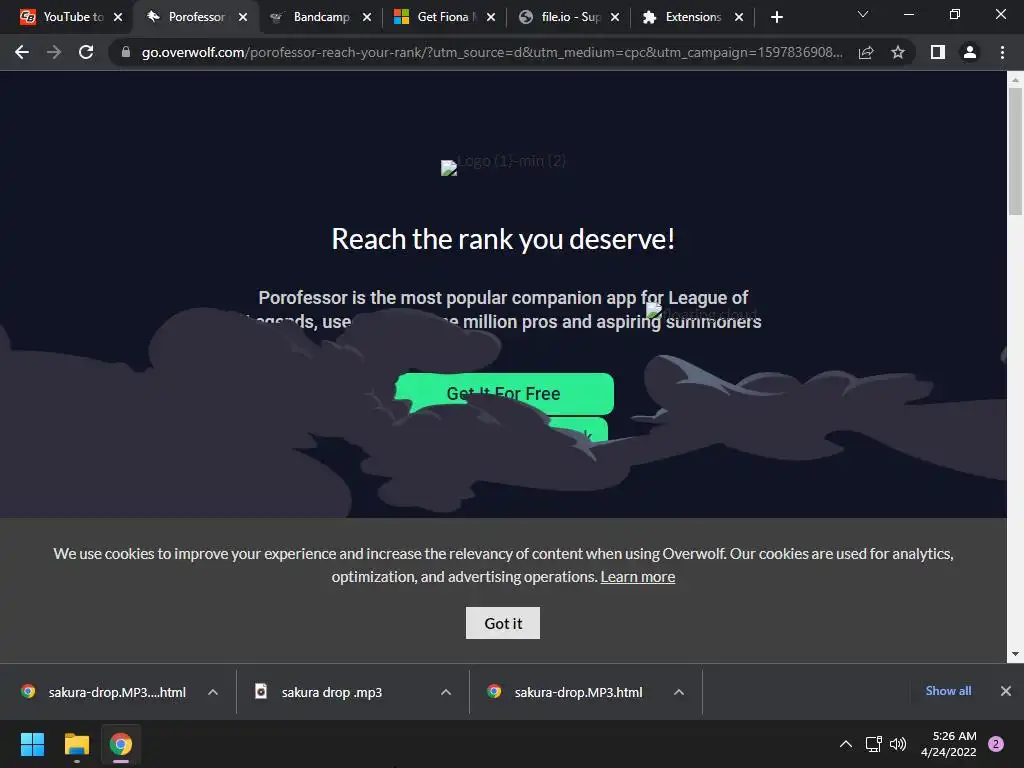The width and height of the screenshot is (1024, 768).
Task: Close the Bandcamp tab
Action: click(367, 17)
